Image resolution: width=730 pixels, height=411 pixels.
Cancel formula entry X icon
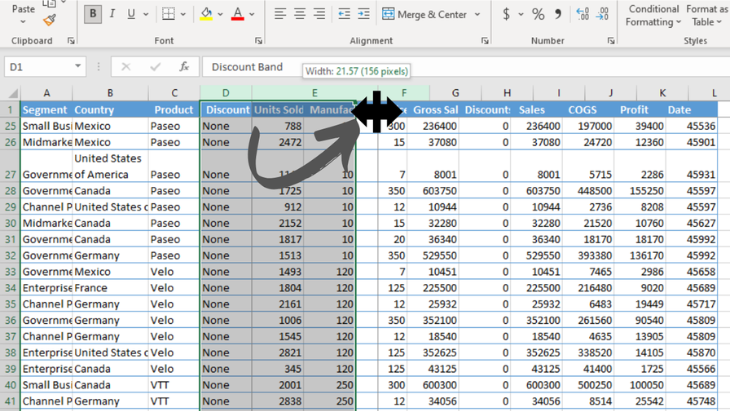point(126,67)
